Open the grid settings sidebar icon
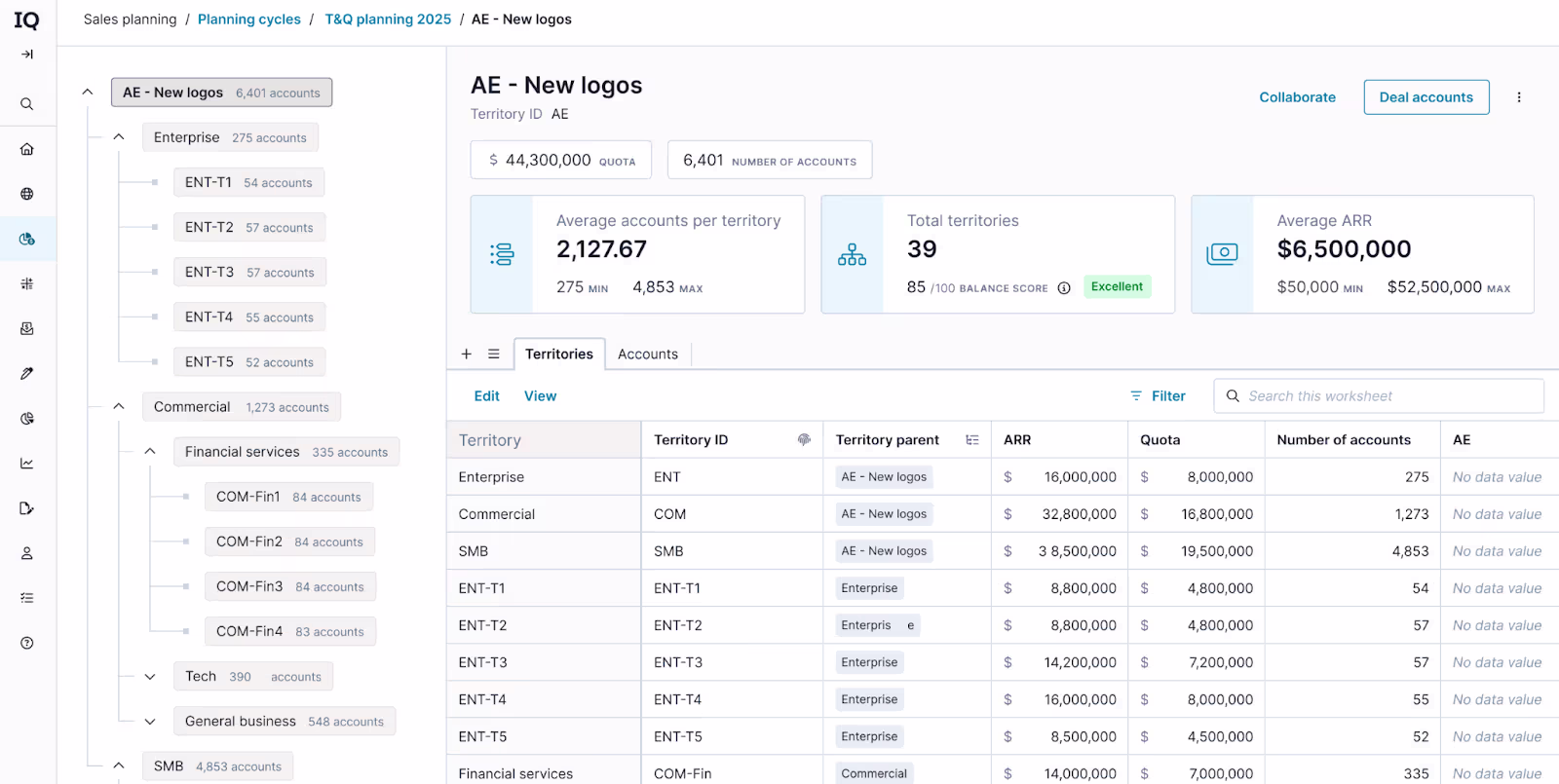This screenshot has width=1559, height=784. pos(27,283)
